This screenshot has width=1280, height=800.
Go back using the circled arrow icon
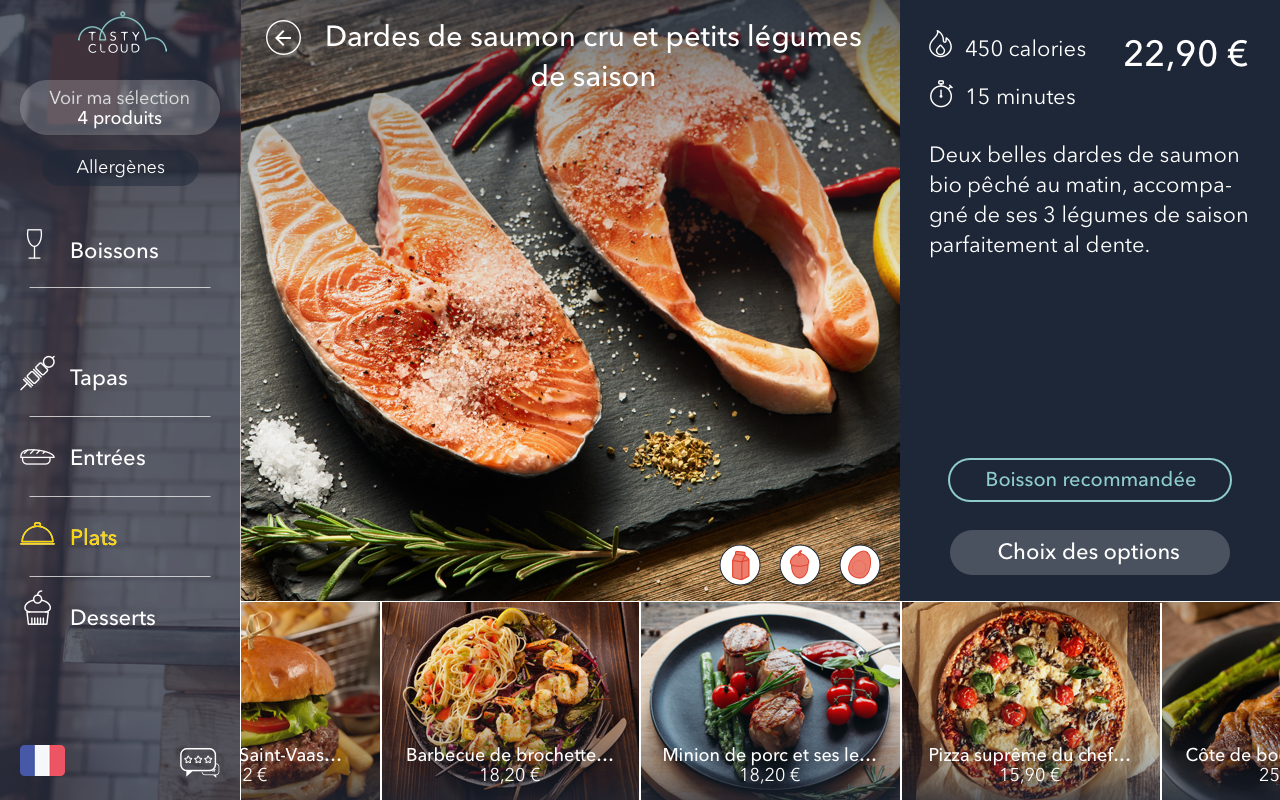pyautogui.click(x=283, y=38)
